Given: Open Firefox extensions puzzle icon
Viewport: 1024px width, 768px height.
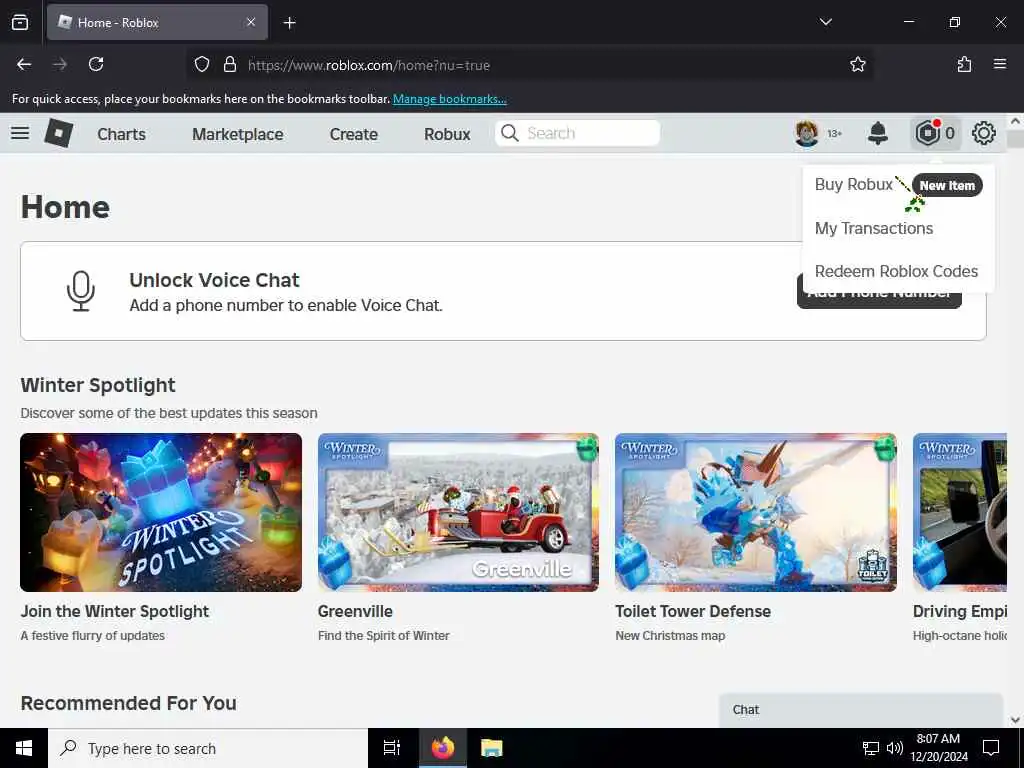Looking at the screenshot, I should point(964,64).
